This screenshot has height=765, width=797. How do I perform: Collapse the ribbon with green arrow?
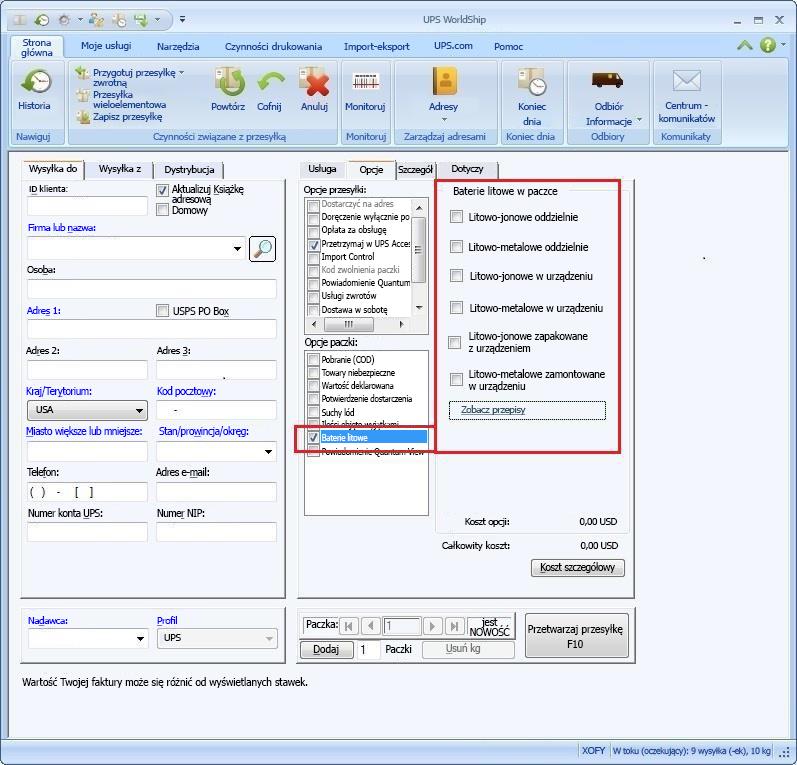point(745,45)
